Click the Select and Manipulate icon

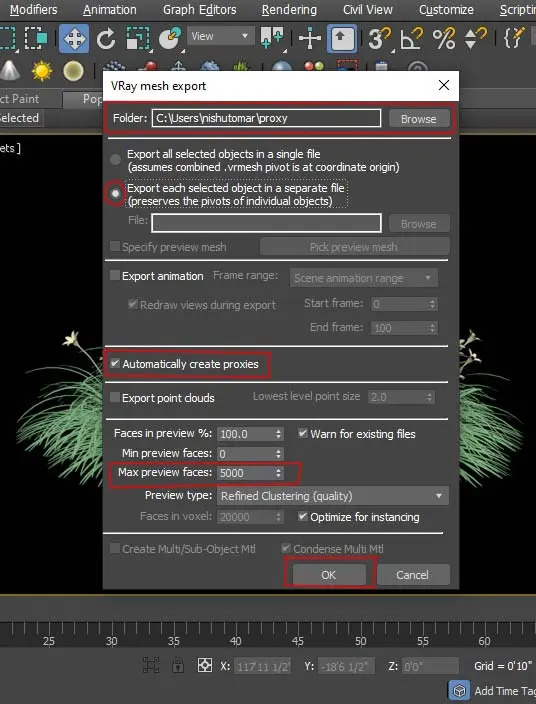pos(310,39)
